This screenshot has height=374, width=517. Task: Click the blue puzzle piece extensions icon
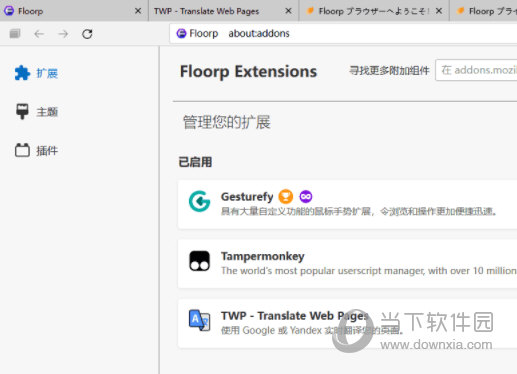[x=22, y=73]
